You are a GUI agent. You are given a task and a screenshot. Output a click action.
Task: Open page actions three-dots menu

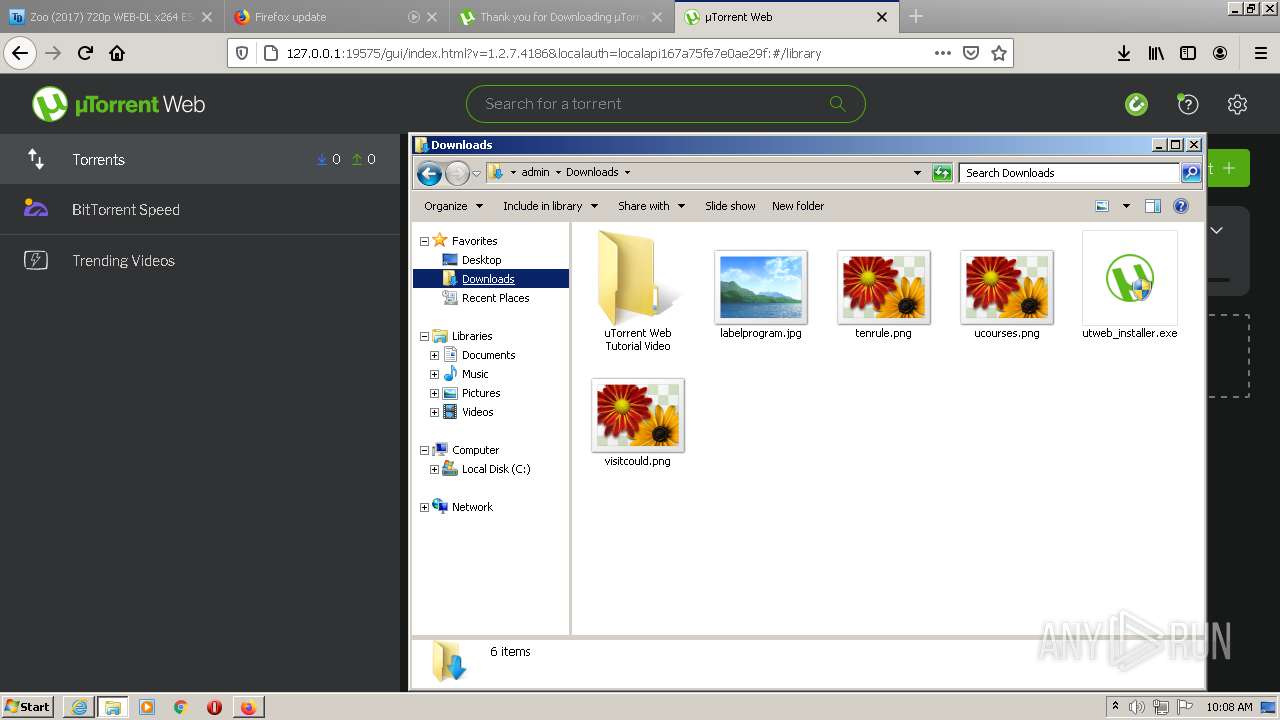tap(942, 53)
